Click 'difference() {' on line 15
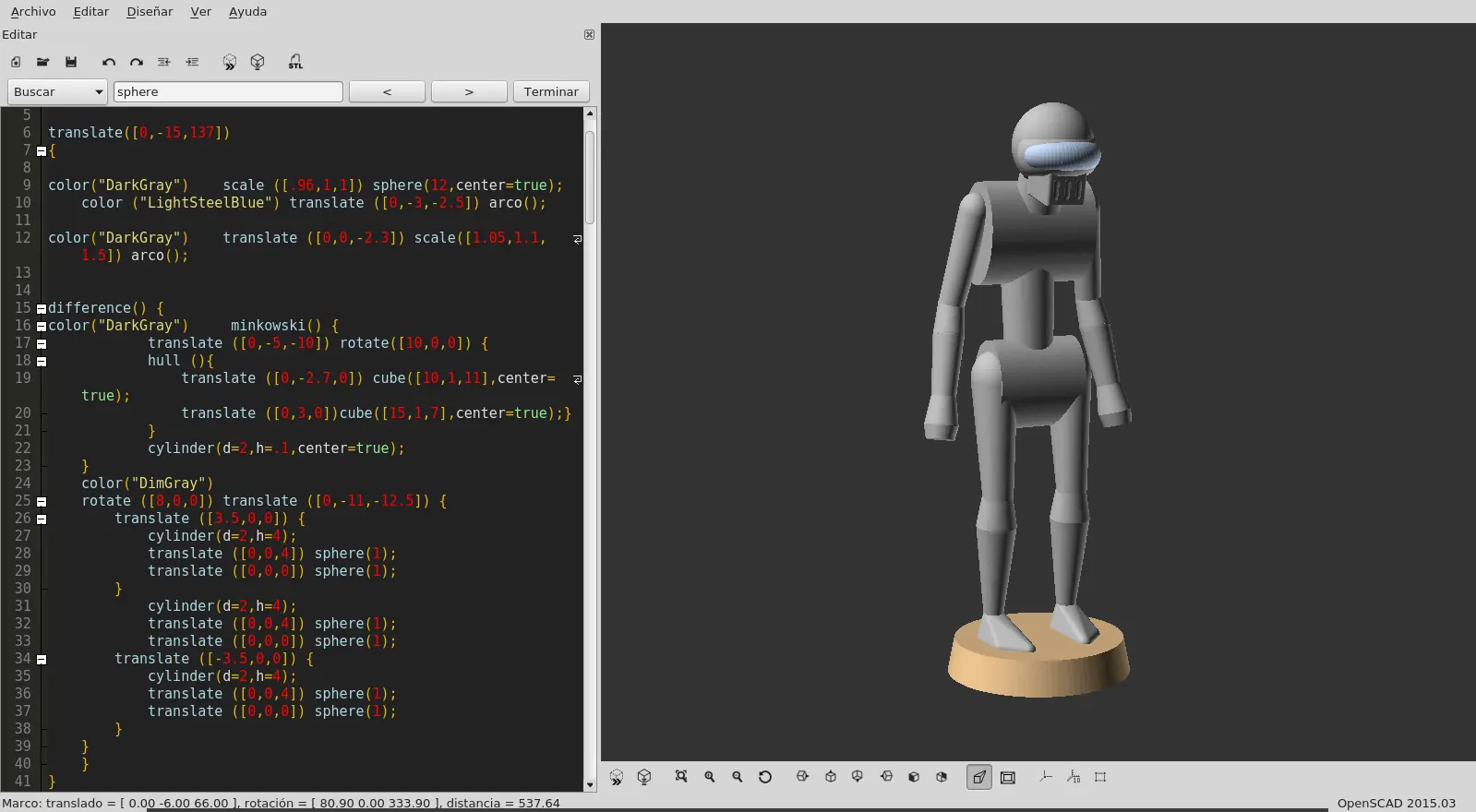Viewport: 1476px width, 812px height. [x=106, y=307]
